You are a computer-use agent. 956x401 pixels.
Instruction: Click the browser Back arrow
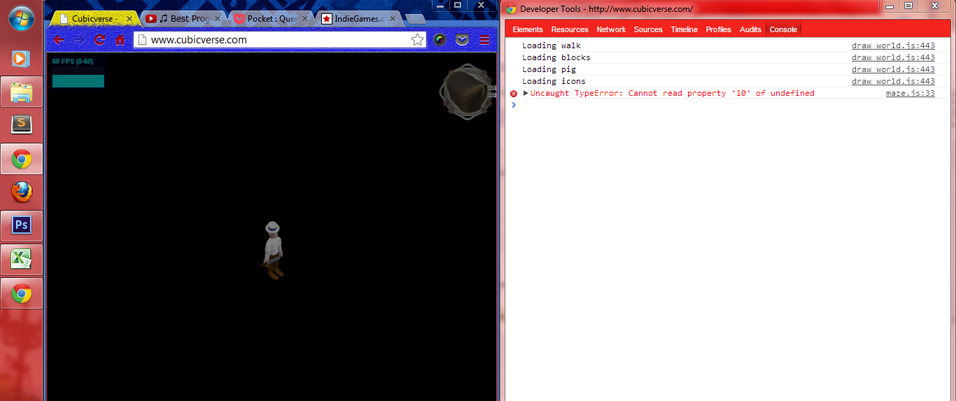pos(59,40)
